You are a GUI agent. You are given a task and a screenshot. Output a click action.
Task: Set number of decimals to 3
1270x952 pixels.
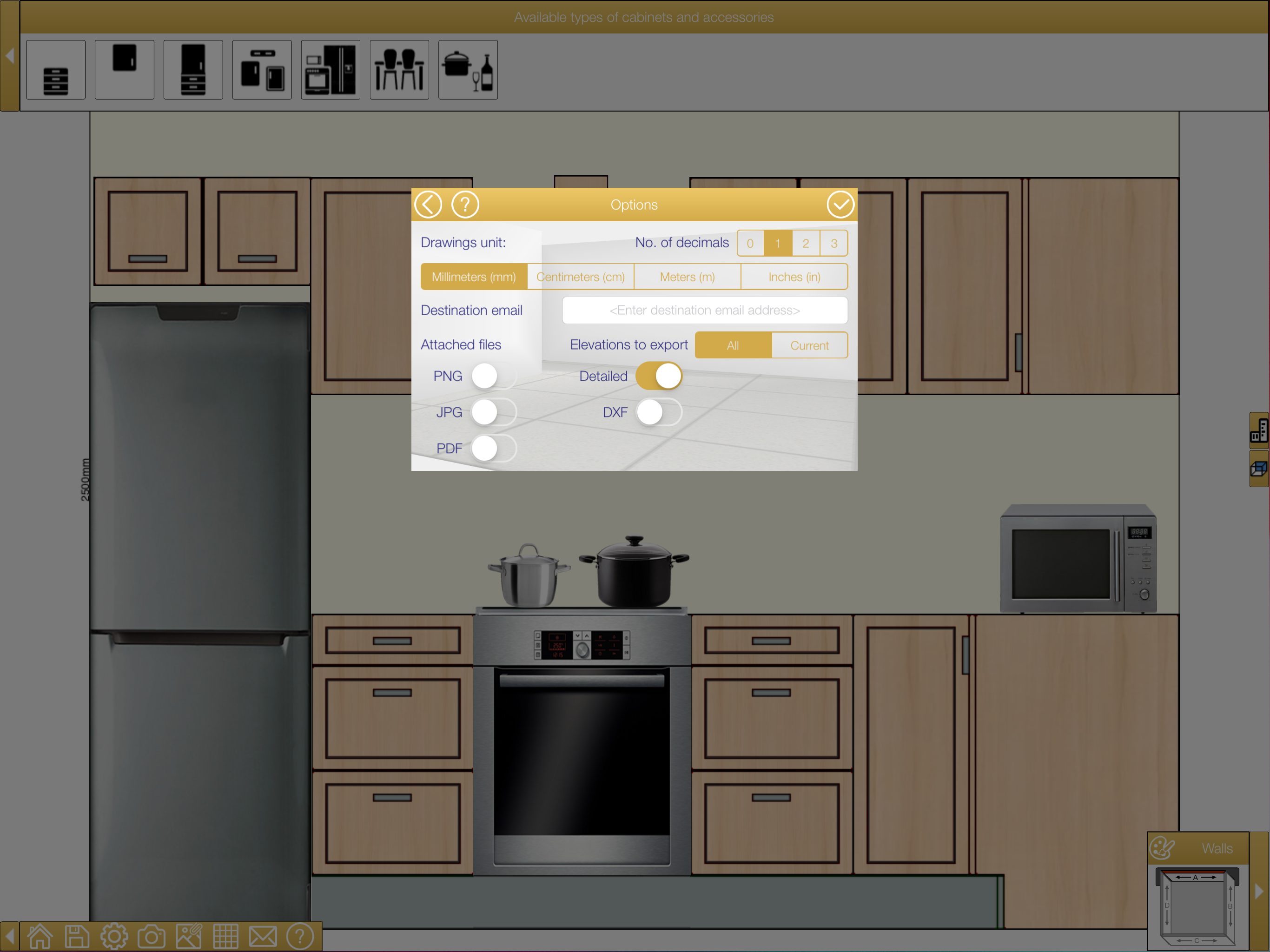pyautogui.click(x=834, y=243)
